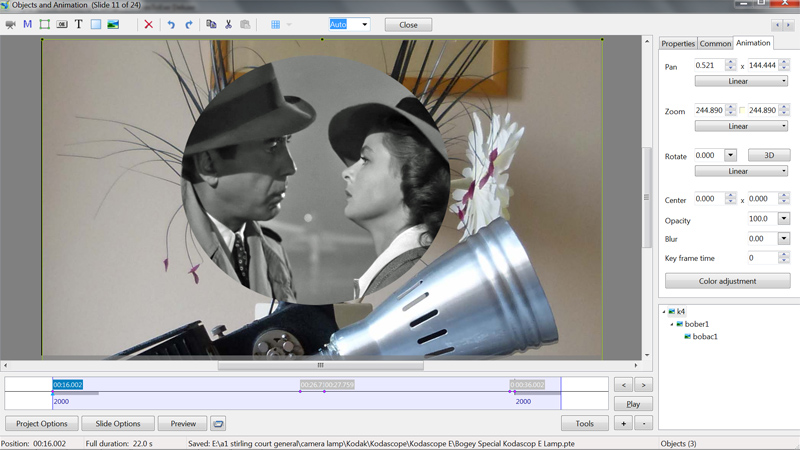This screenshot has height=450, width=800.
Task: Select the 00:16.002 keyframe on timeline
Action: 68,385
